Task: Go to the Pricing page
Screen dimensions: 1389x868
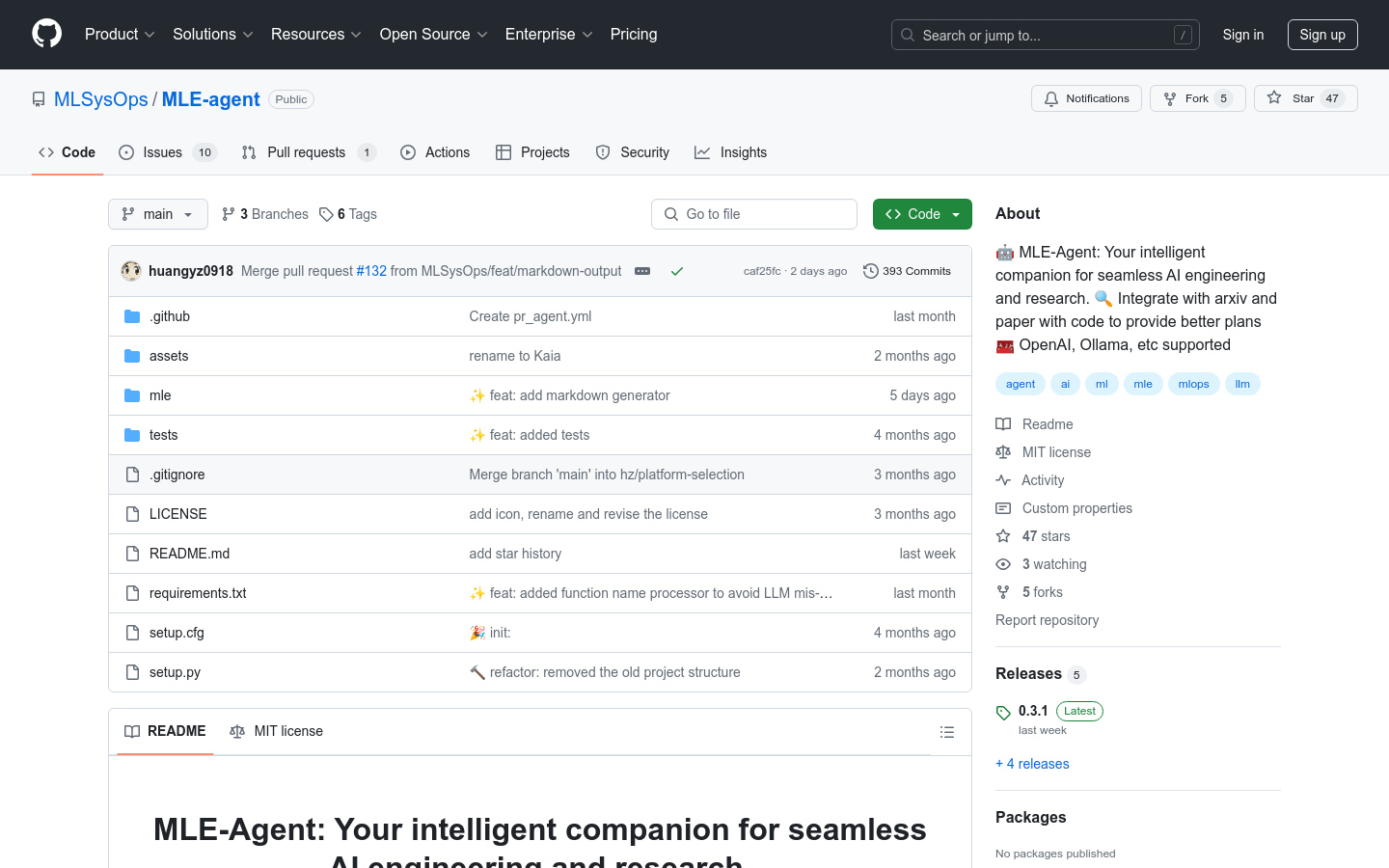Action: [634, 35]
